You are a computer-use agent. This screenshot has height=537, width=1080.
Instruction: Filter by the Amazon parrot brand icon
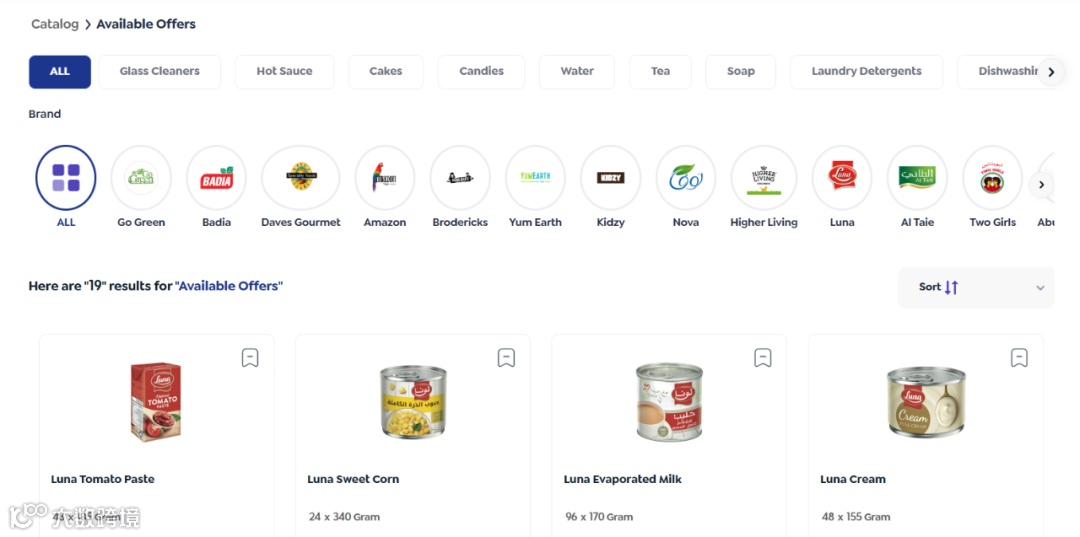[385, 178]
